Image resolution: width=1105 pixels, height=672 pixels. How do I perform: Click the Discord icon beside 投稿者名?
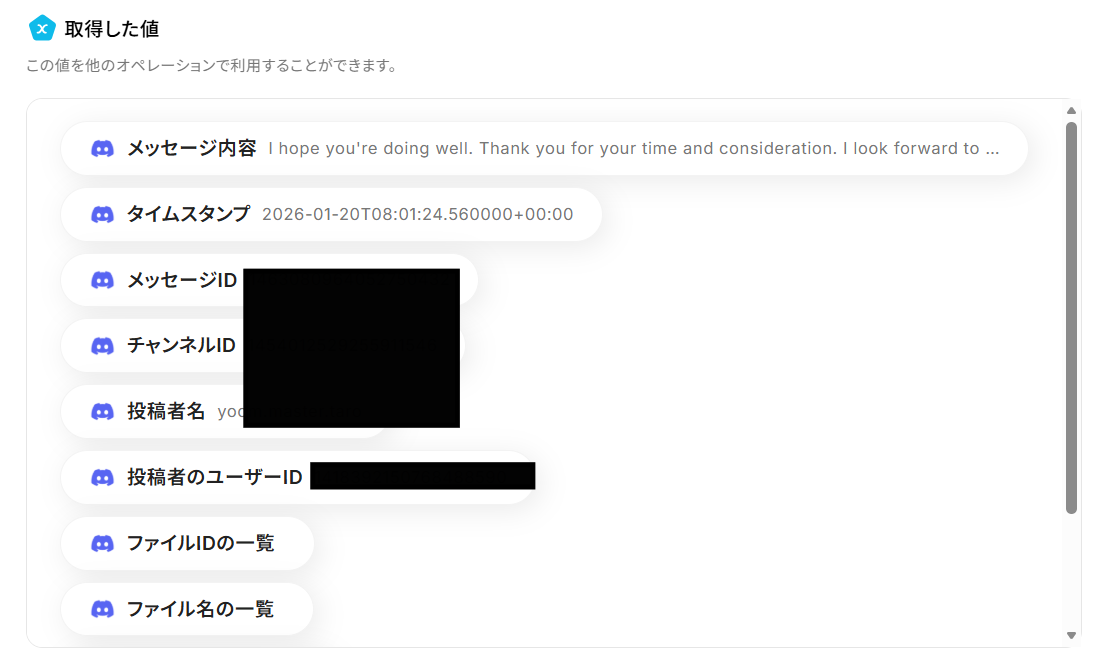[102, 411]
